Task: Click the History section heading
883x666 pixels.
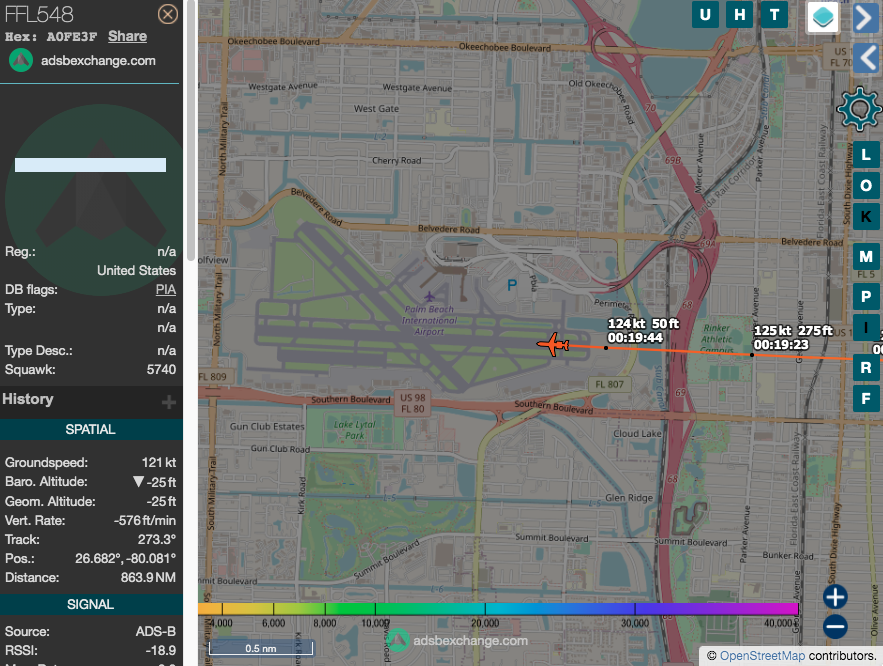Action: (28, 399)
